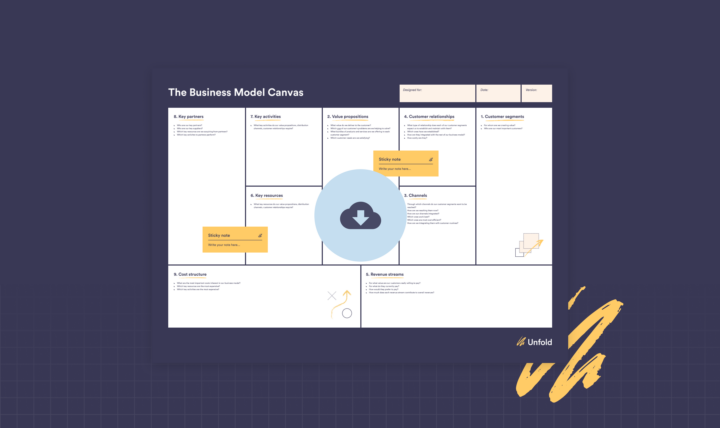Click "Sticky note" title near Customer relationships
Viewport: 720px width, 428px height.
point(389,159)
